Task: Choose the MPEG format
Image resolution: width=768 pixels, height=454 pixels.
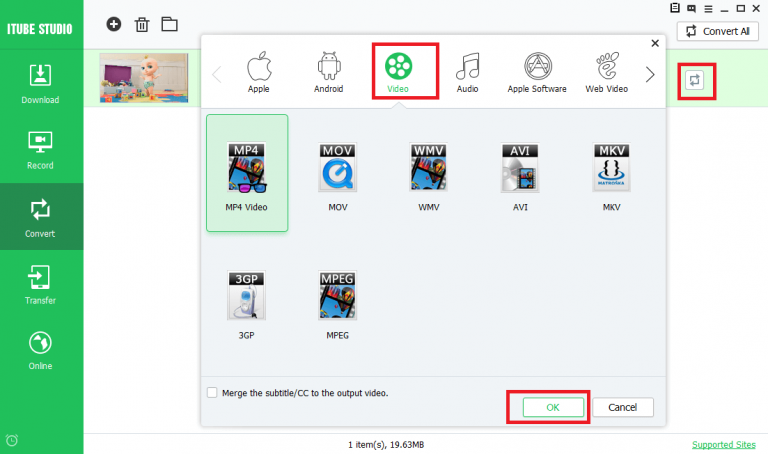Action: [338, 305]
